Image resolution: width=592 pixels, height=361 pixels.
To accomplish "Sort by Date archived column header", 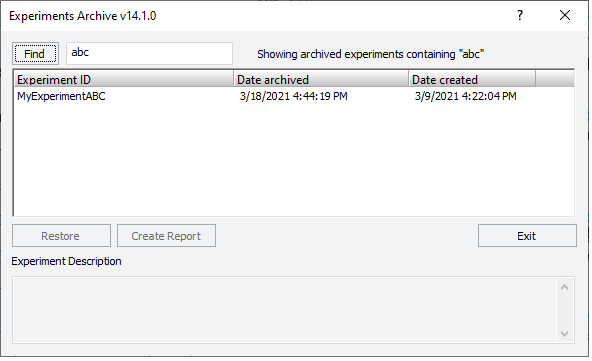I will pyautogui.click(x=321, y=80).
